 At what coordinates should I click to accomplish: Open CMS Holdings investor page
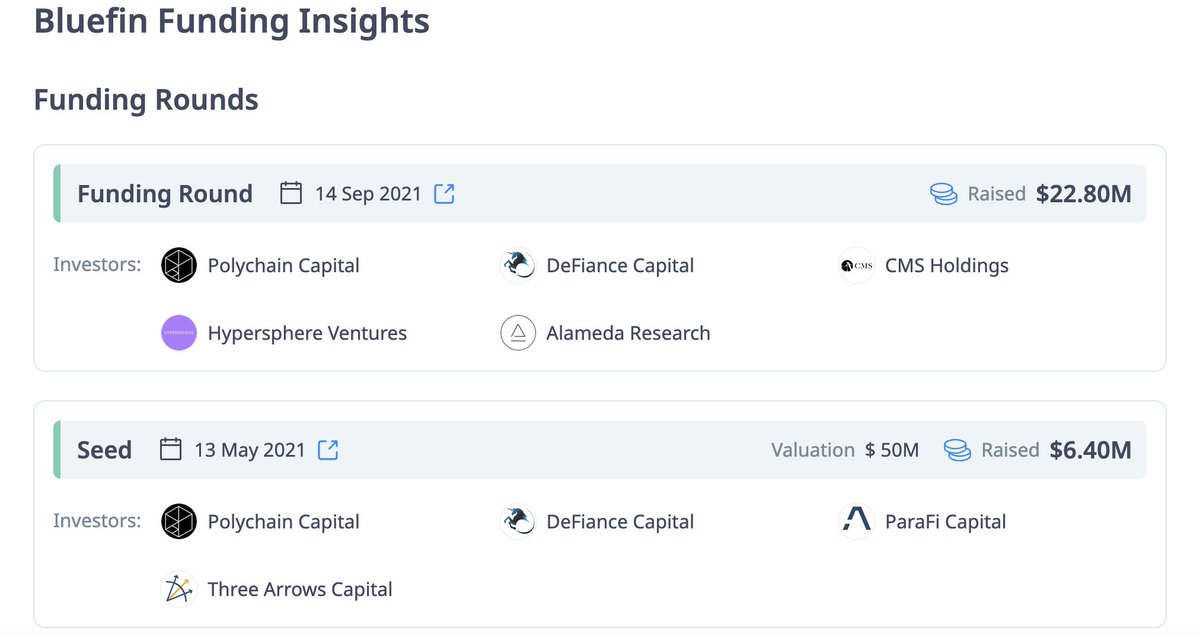[x=947, y=266]
